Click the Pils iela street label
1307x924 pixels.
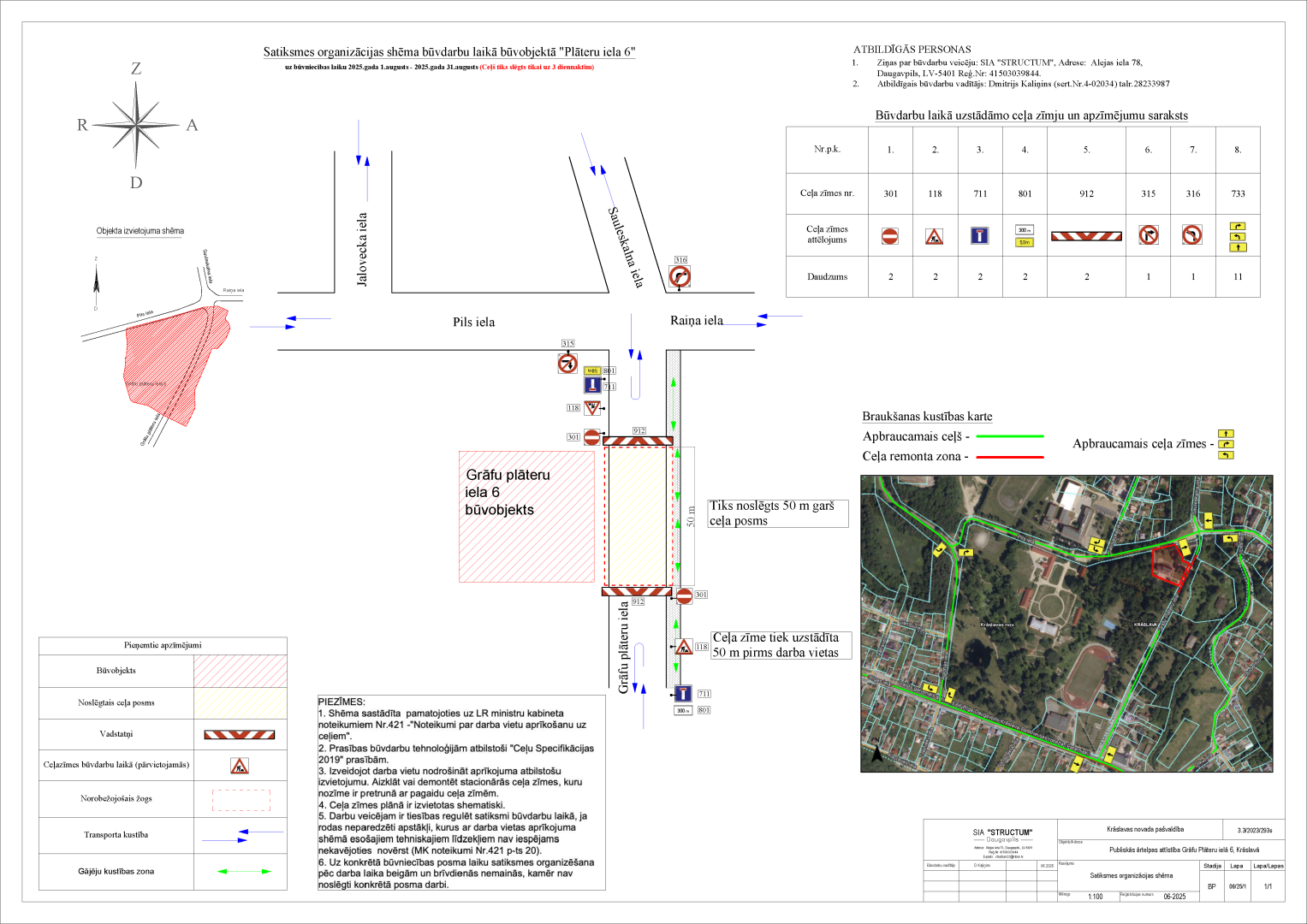coord(474,323)
